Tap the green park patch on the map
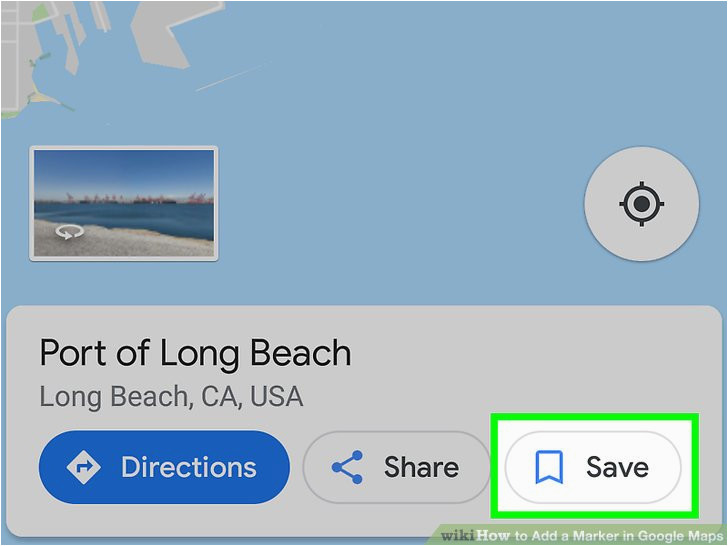728x546 pixels. click(40, 13)
